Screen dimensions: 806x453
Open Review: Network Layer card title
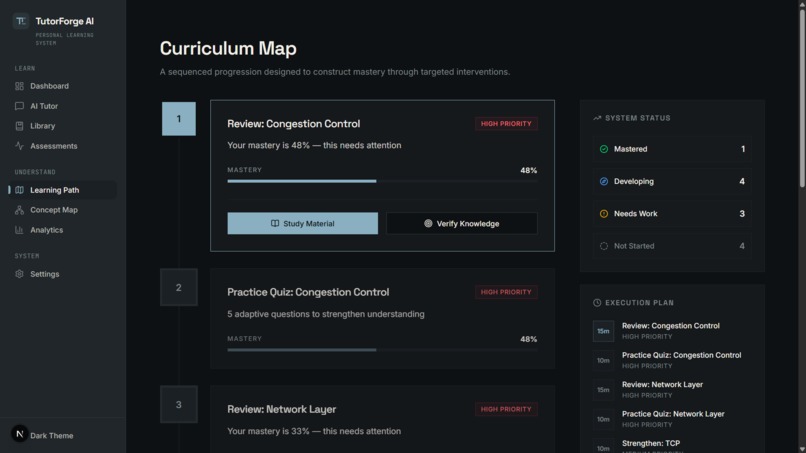[x=282, y=409]
